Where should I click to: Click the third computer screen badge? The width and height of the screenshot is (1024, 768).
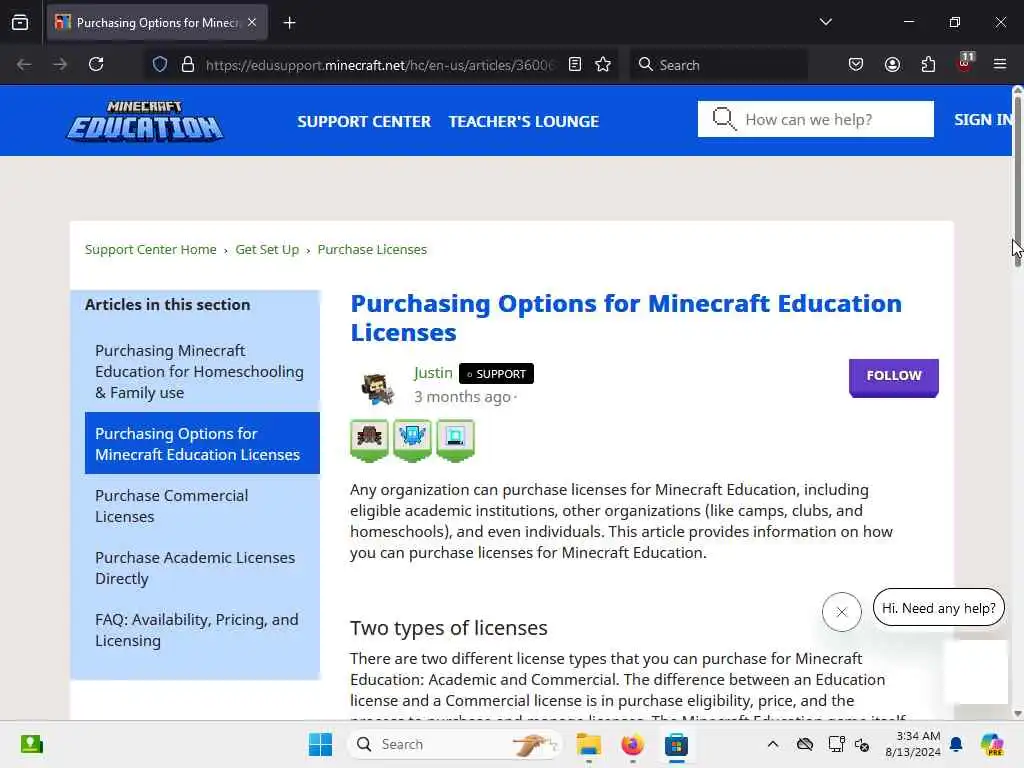click(x=455, y=440)
